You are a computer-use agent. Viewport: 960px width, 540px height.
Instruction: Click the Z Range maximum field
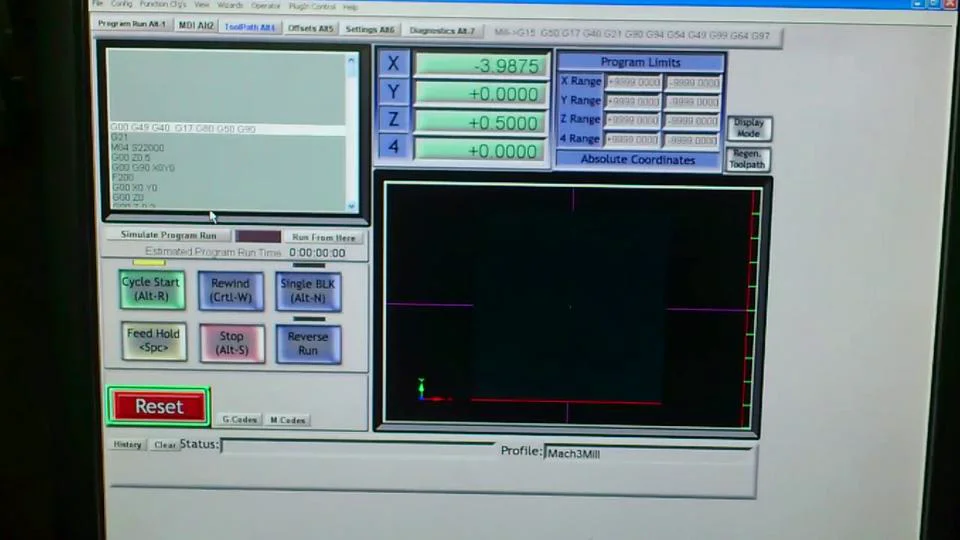click(x=632, y=121)
